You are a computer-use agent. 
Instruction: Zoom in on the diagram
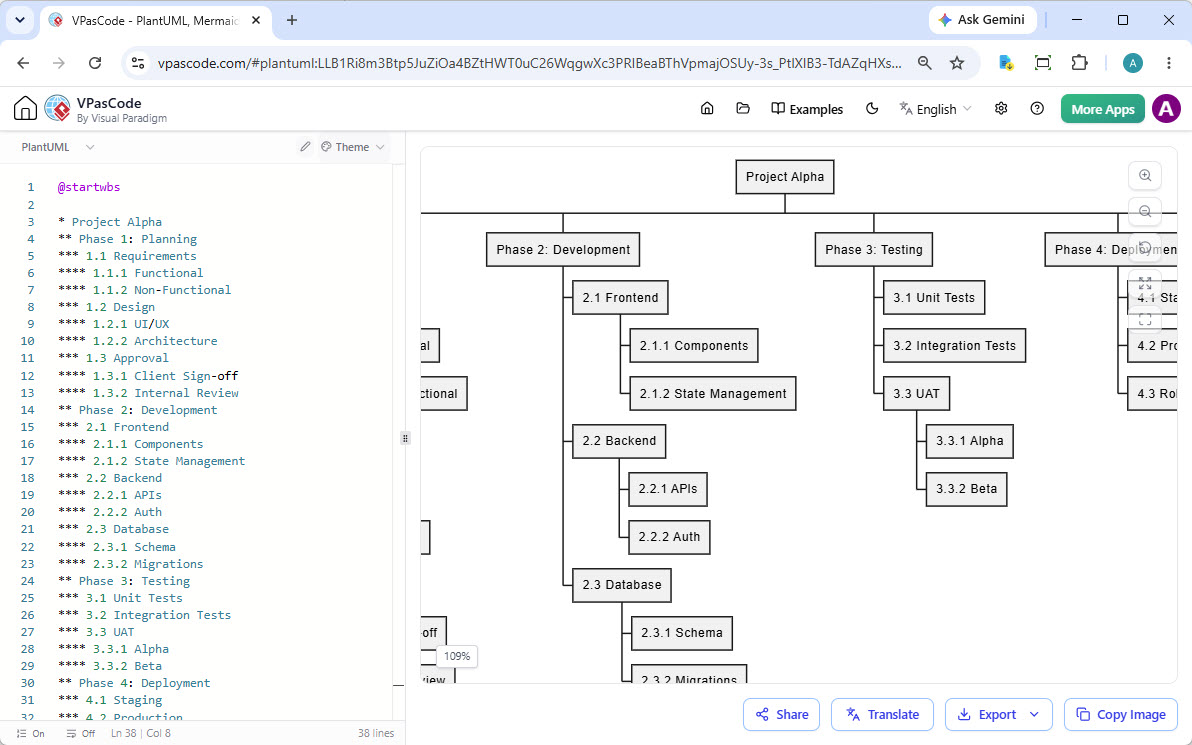click(x=1145, y=176)
